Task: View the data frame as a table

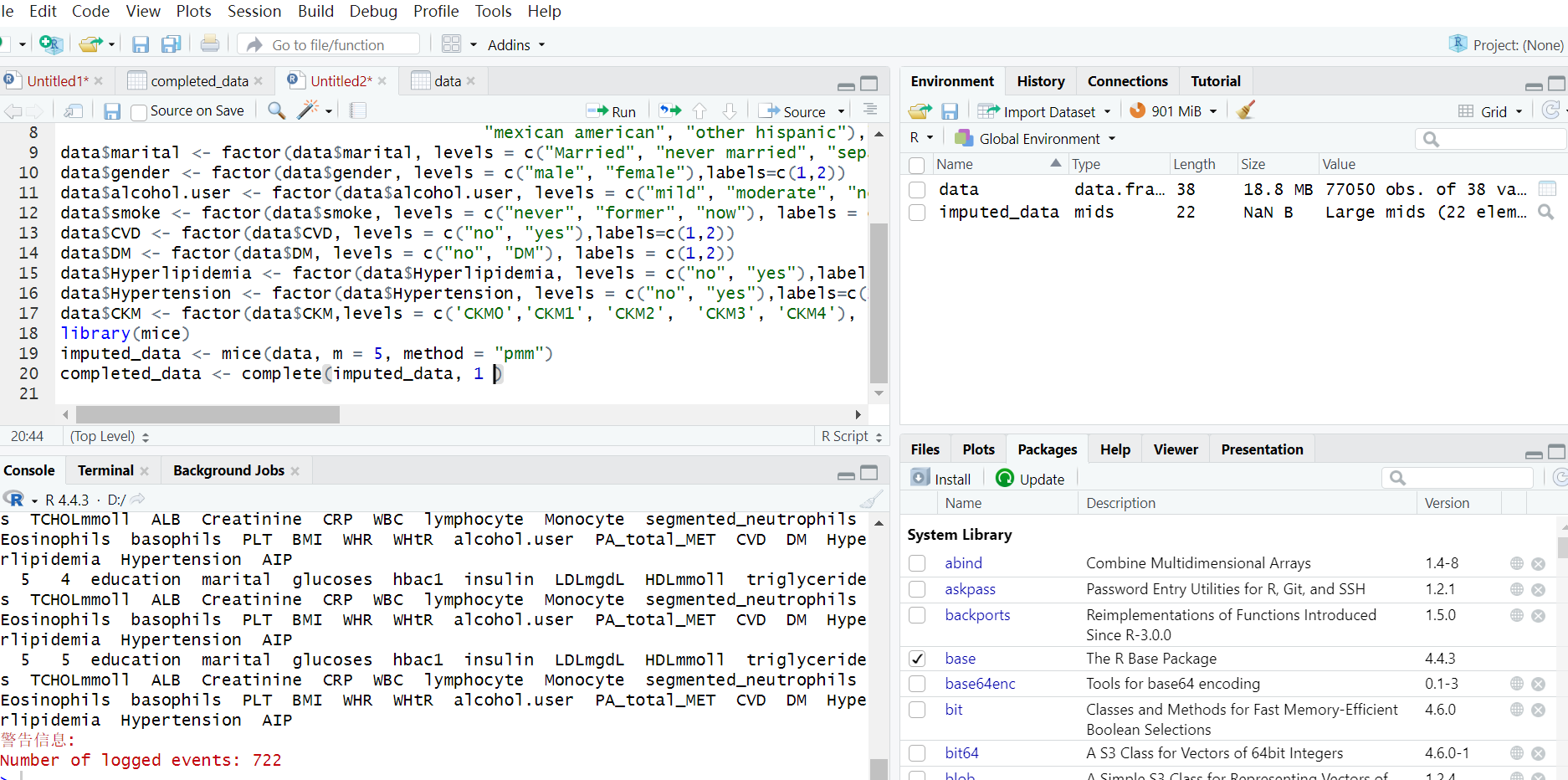Action: coord(1547,189)
